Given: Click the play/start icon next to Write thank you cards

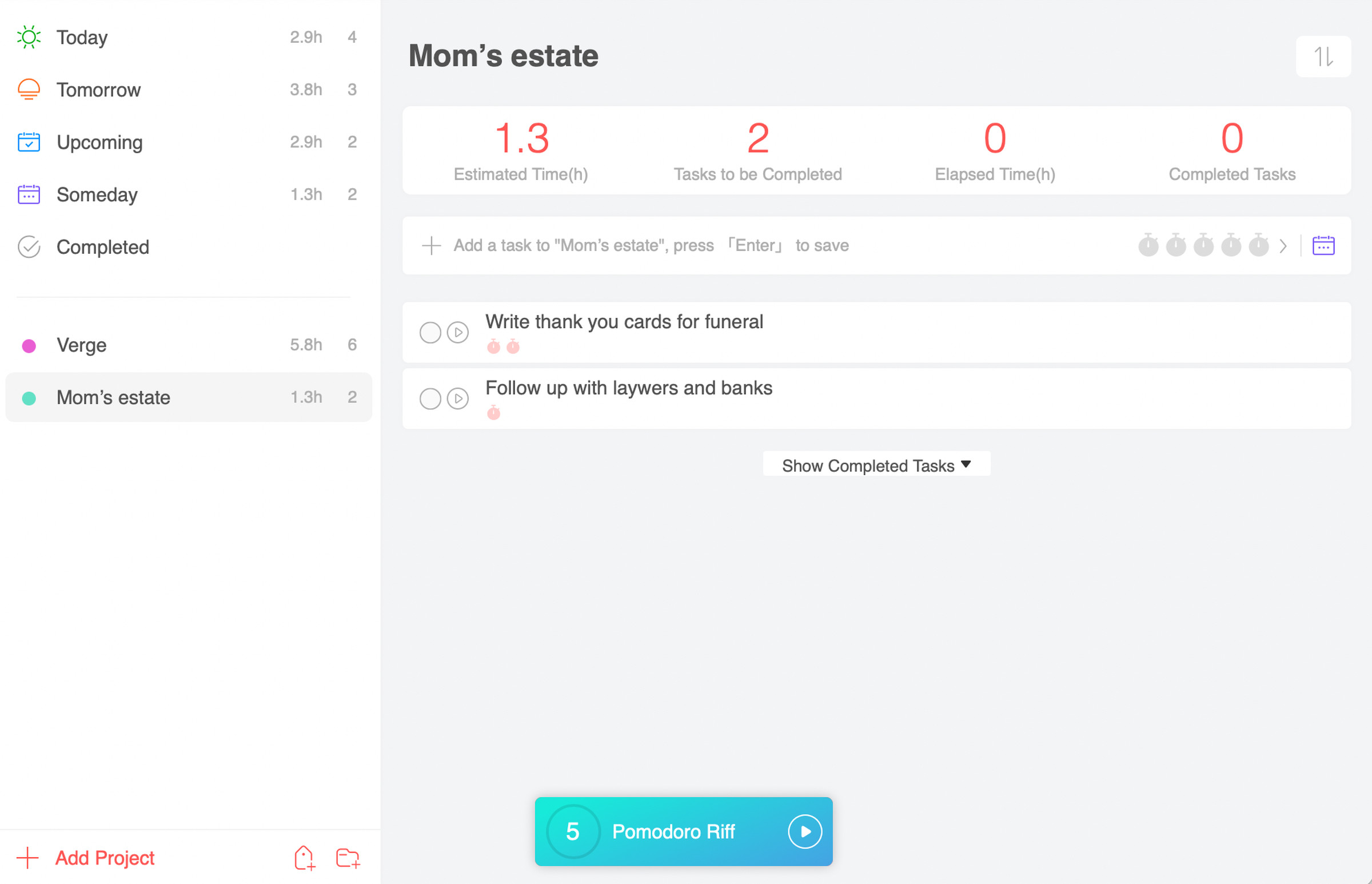Looking at the screenshot, I should click(456, 332).
